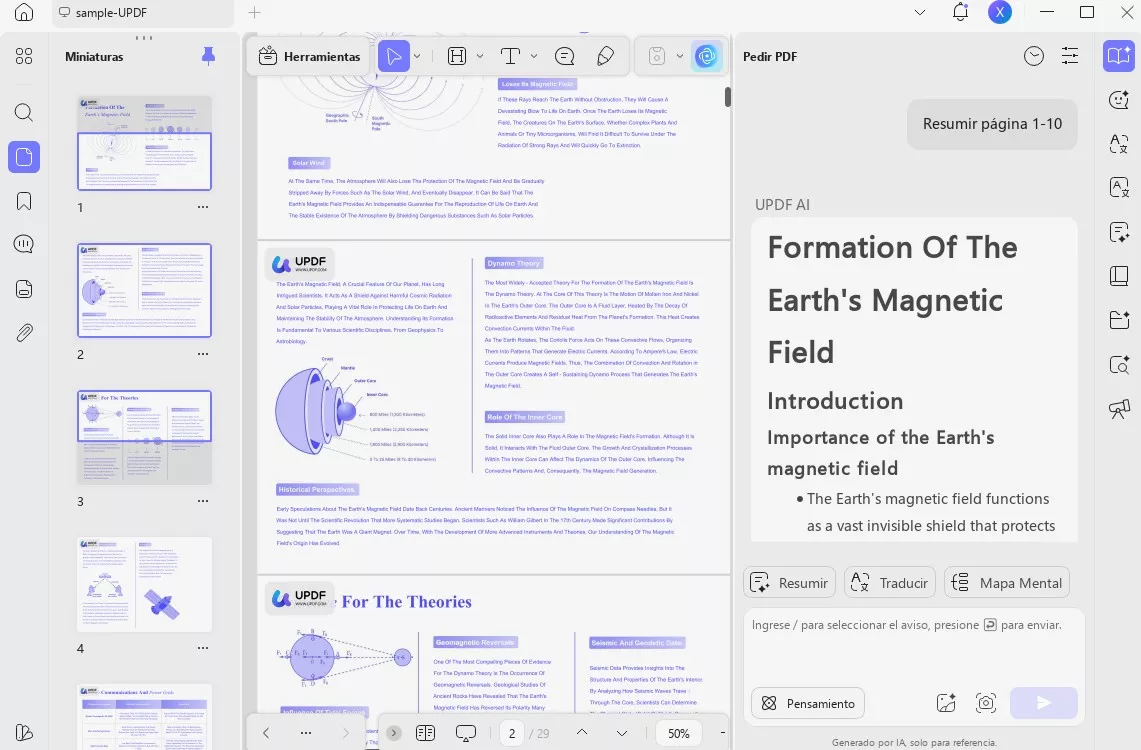The image size is (1141, 750).
Task: Go back with bottom-left previous arrow
Action: [266, 733]
